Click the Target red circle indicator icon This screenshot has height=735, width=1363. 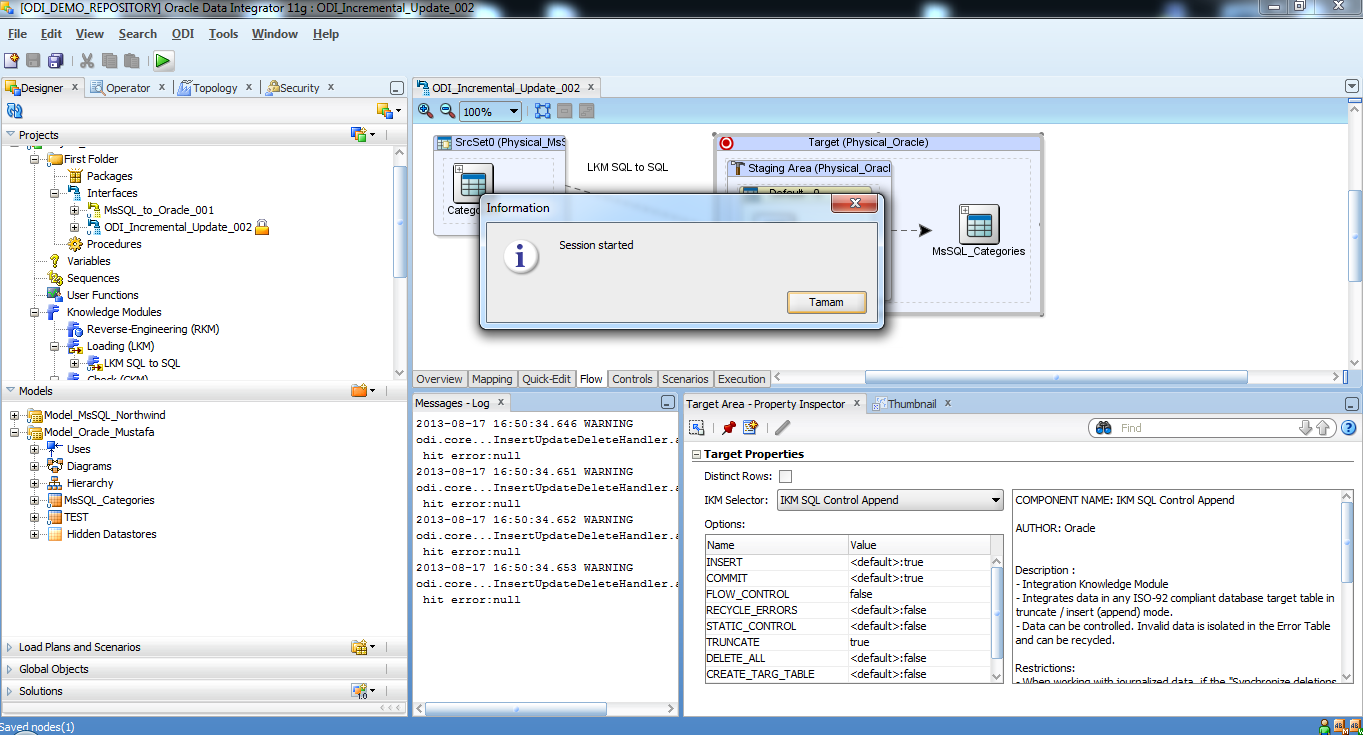[x=726, y=143]
